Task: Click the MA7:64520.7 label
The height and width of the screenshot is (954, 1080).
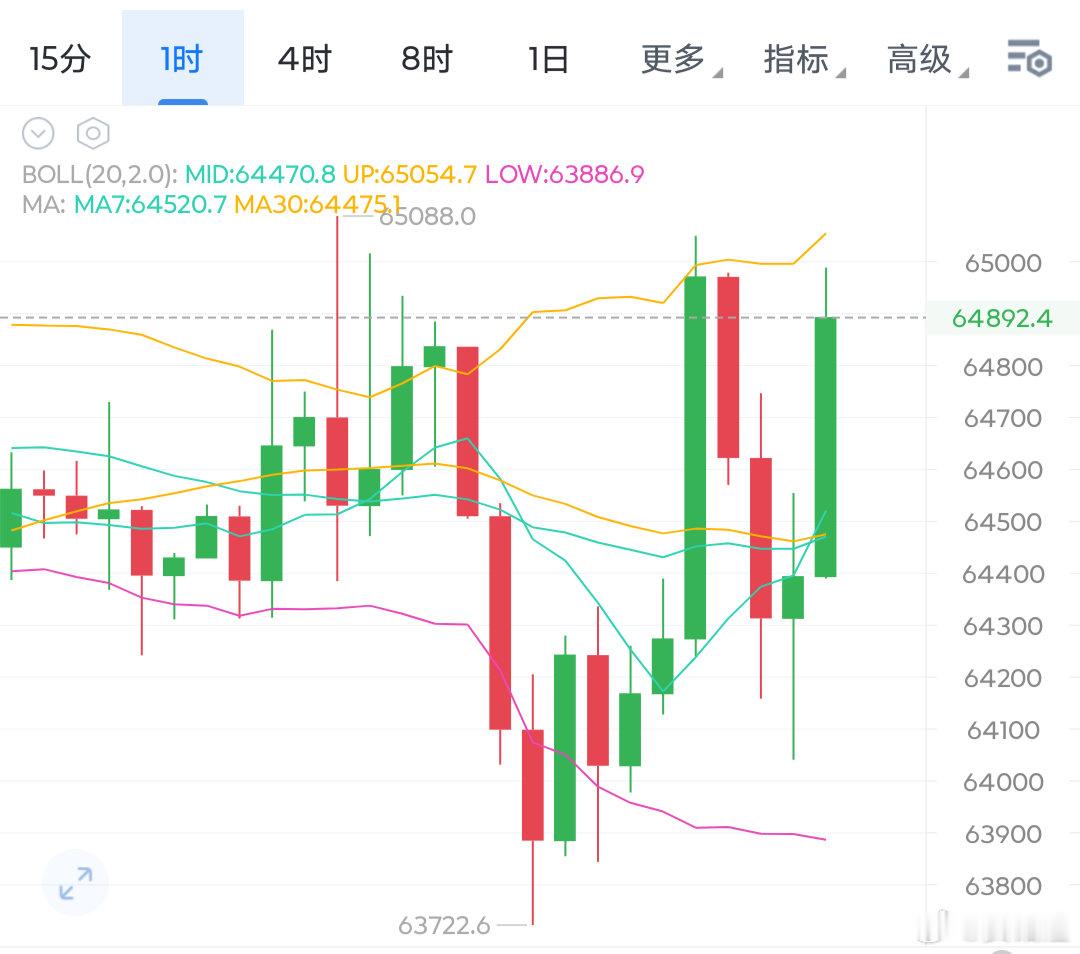Action: coord(150,205)
